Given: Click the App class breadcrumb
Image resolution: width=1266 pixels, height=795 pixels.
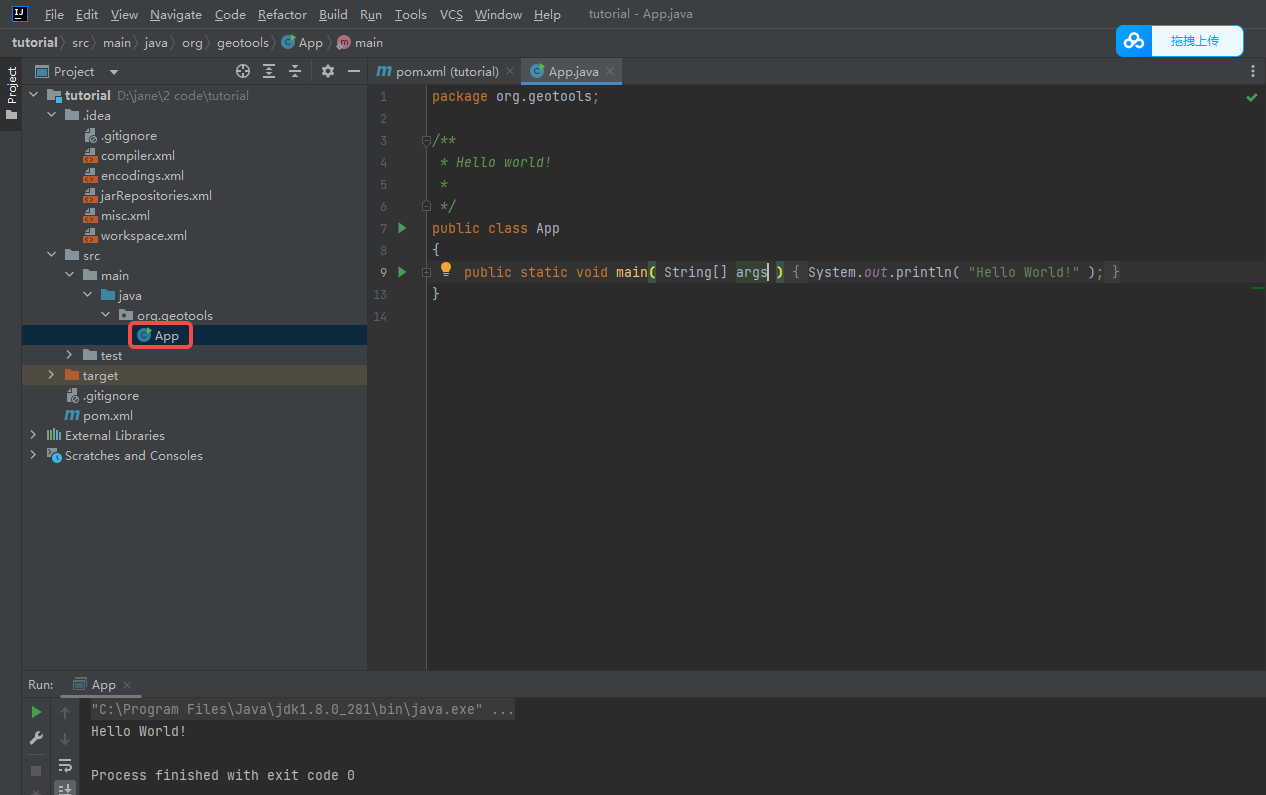Looking at the screenshot, I should 302,43.
